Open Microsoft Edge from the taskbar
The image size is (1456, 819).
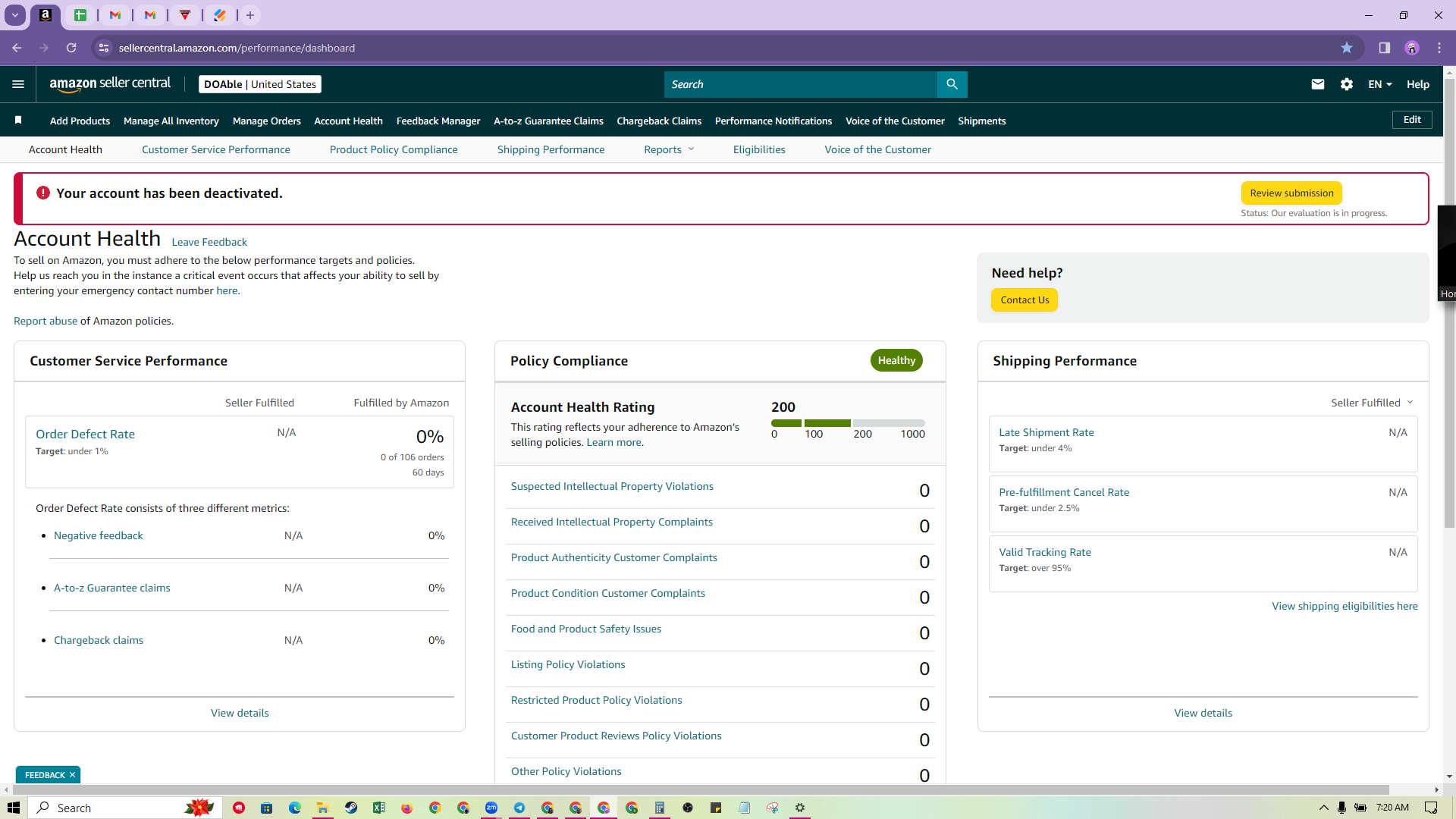295,808
